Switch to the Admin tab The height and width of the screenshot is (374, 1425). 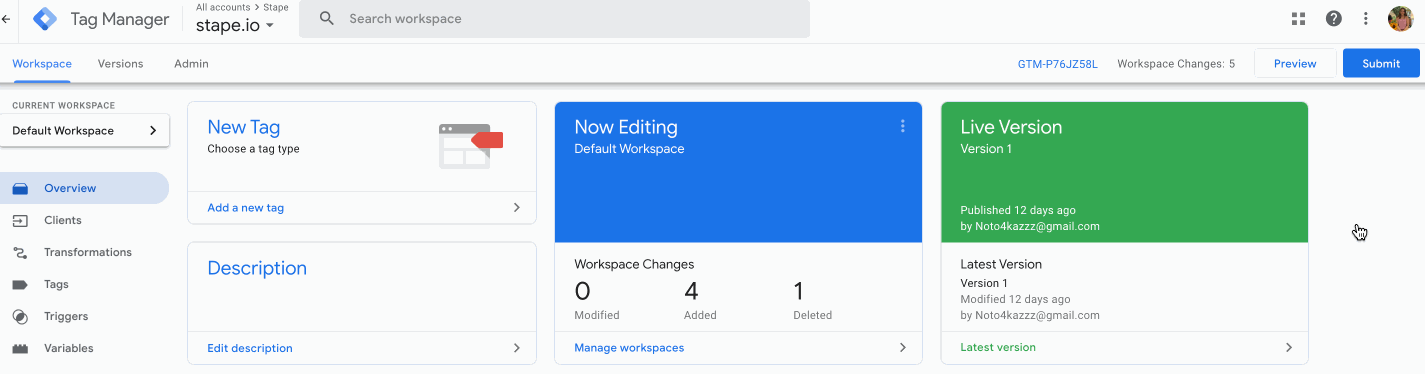(191, 63)
